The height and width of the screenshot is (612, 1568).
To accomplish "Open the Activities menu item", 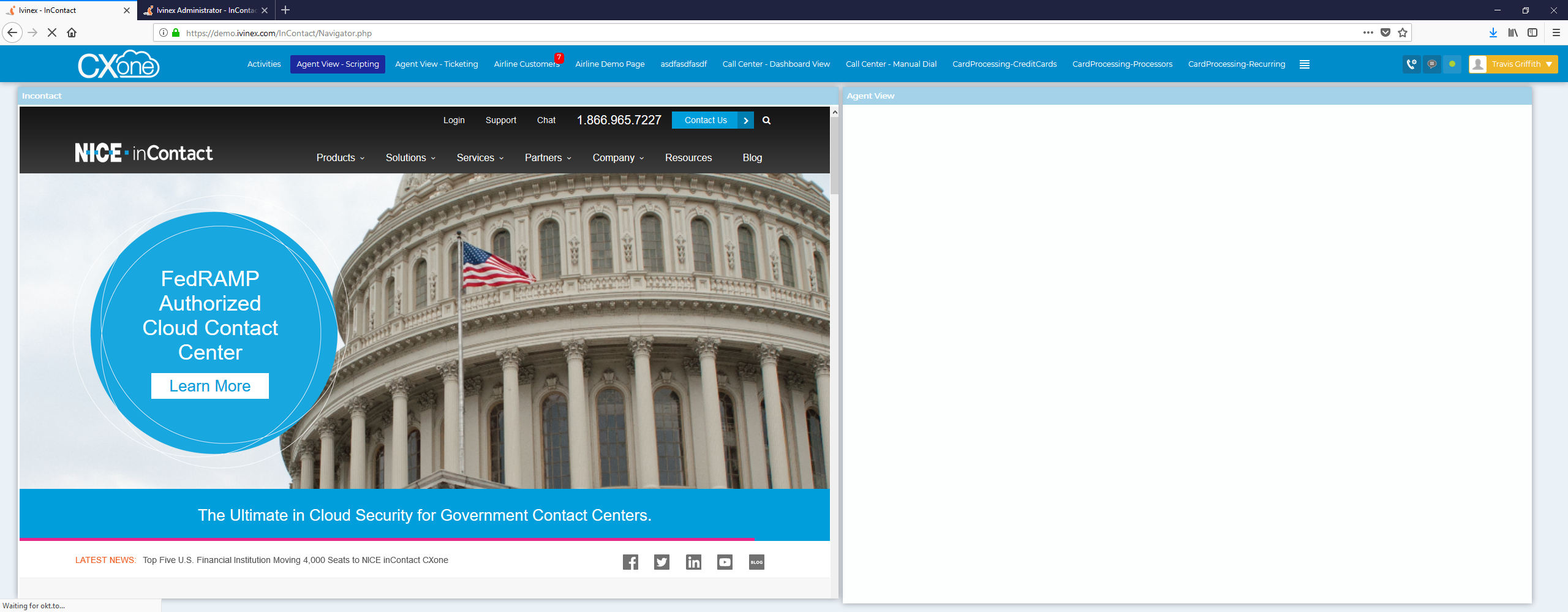I will [x=264, y=64].
